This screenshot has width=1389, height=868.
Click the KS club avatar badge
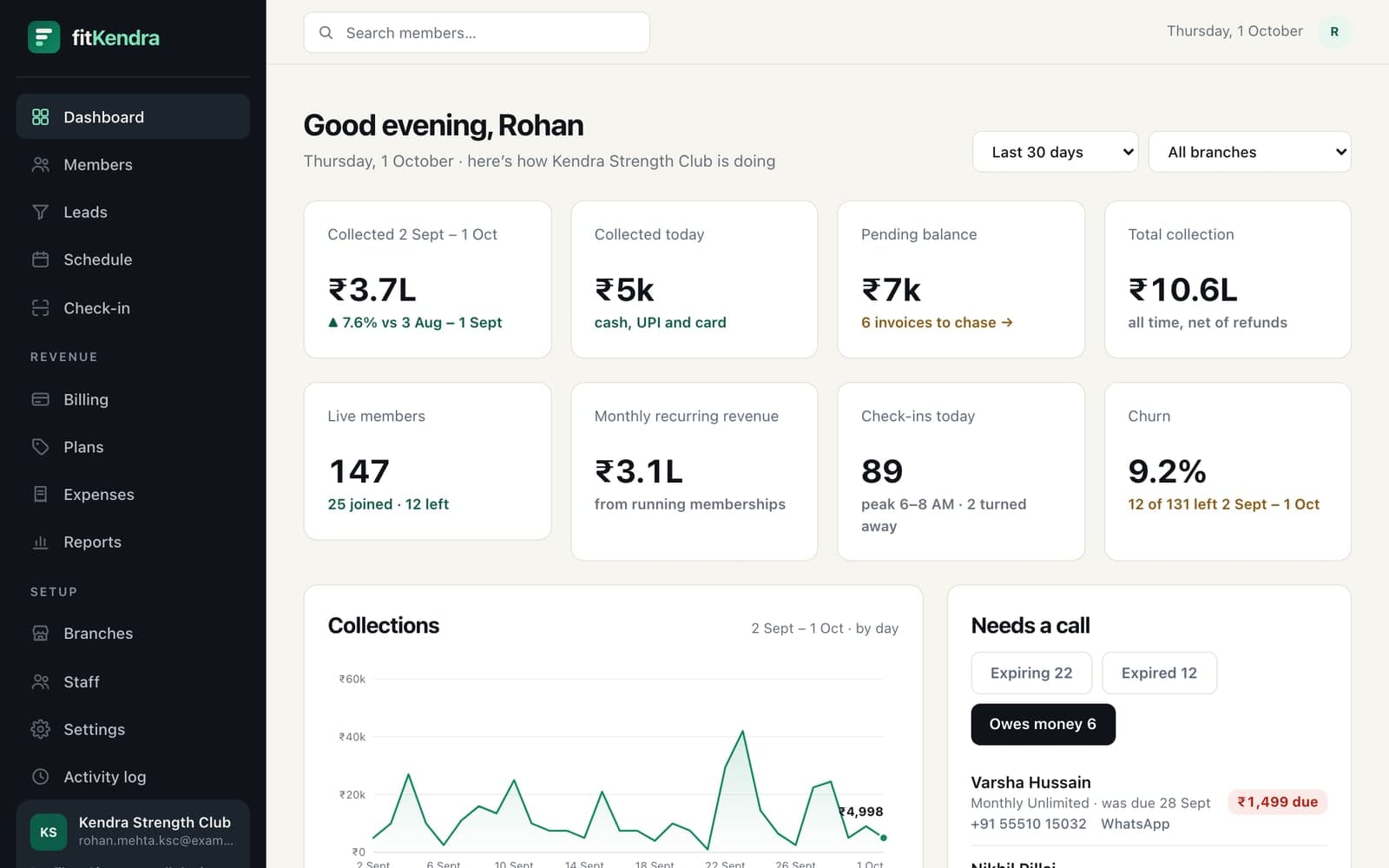pyautogui.click(x=49, y=832)
